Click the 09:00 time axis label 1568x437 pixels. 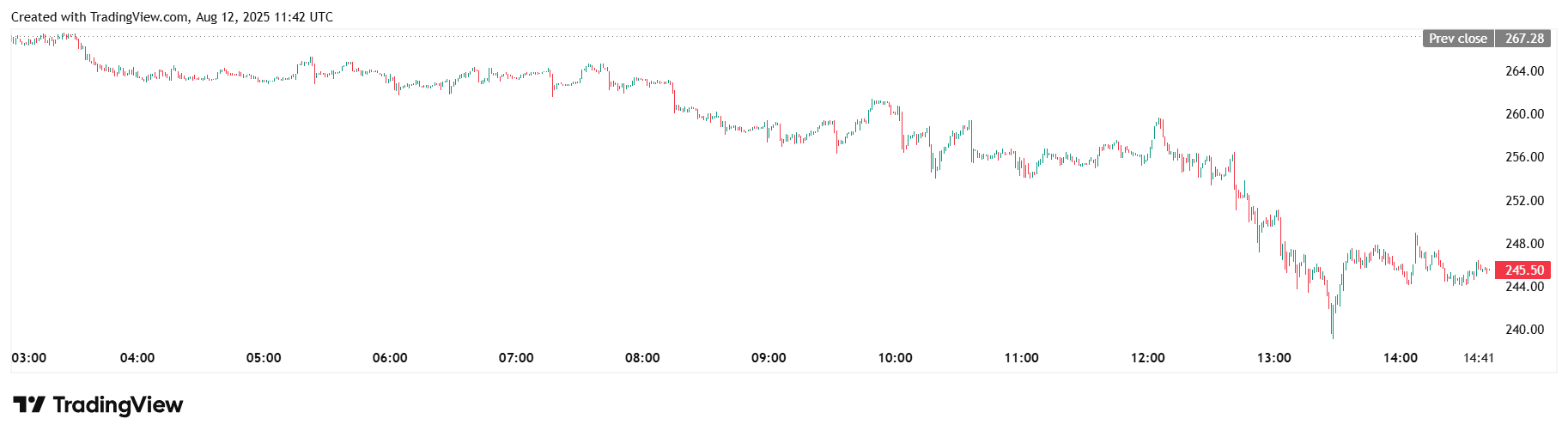coord(769,358)
